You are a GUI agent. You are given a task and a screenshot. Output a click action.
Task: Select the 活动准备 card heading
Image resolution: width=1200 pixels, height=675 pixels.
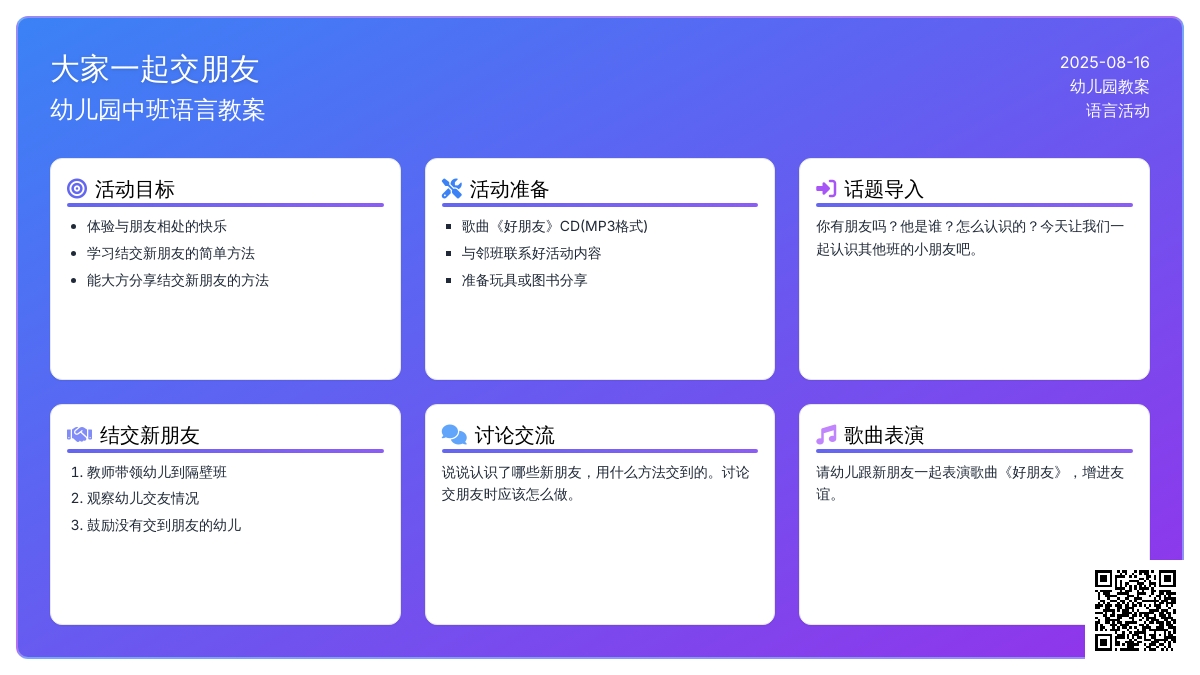pyautogui.click(x=510, y=189)
